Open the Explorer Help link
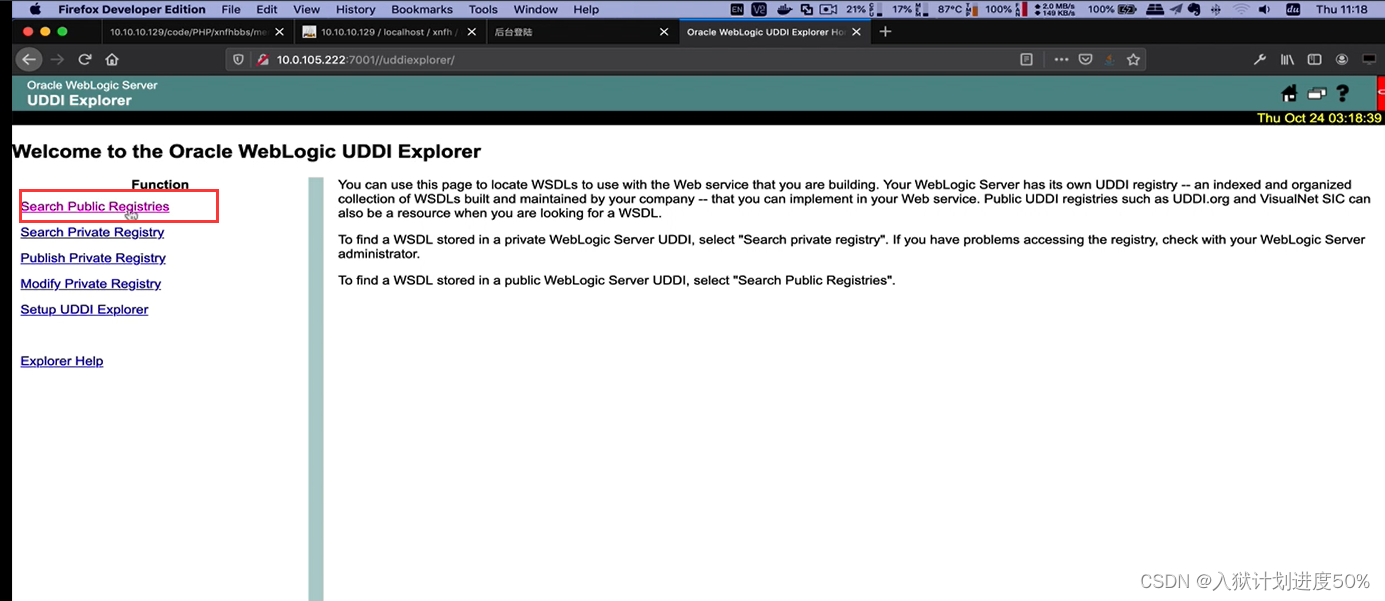This screenshot has width=1385, height=601. 62,361
